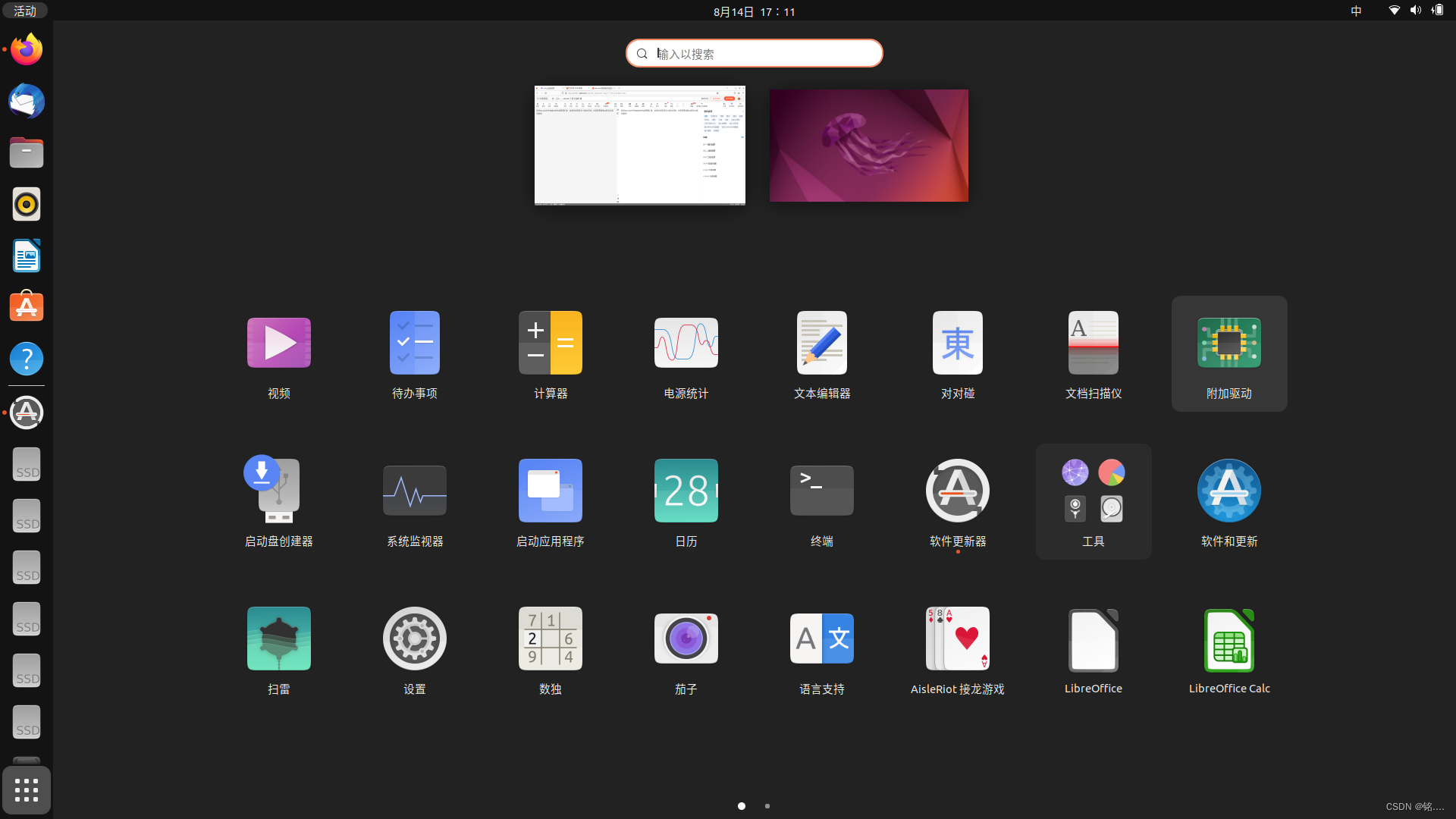Launch LibreOffice Calc spreadsheet
Screen dimensions: 1456x819
pos(1228,639)
